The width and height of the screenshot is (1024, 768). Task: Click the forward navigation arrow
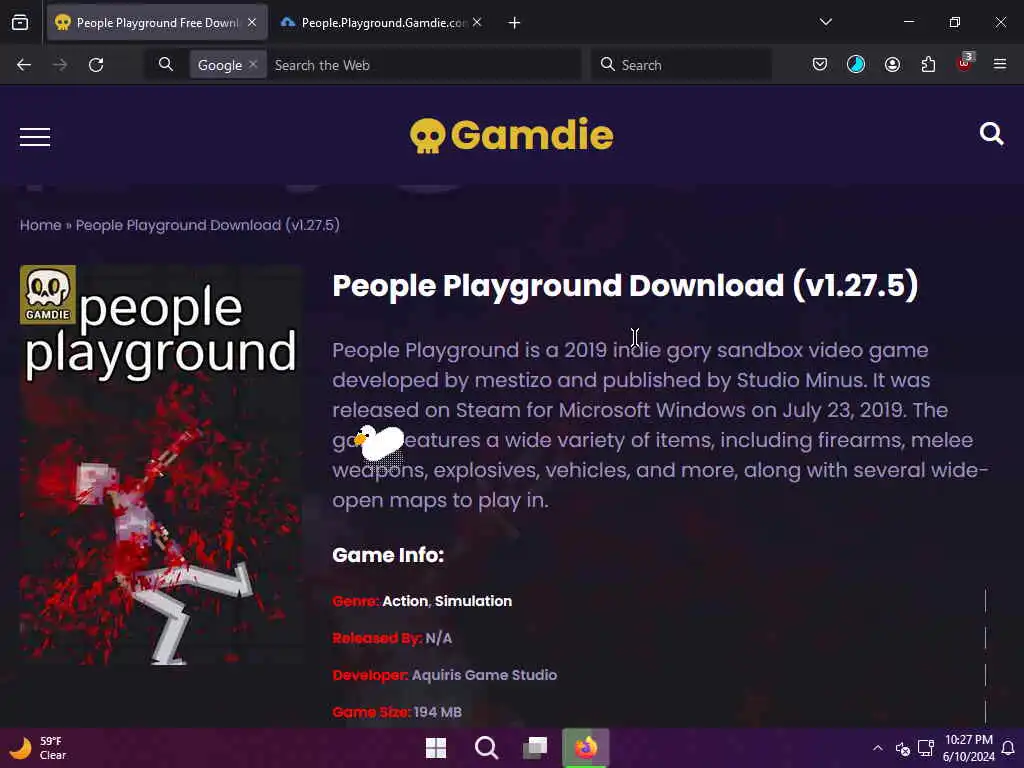pos(60,65)
